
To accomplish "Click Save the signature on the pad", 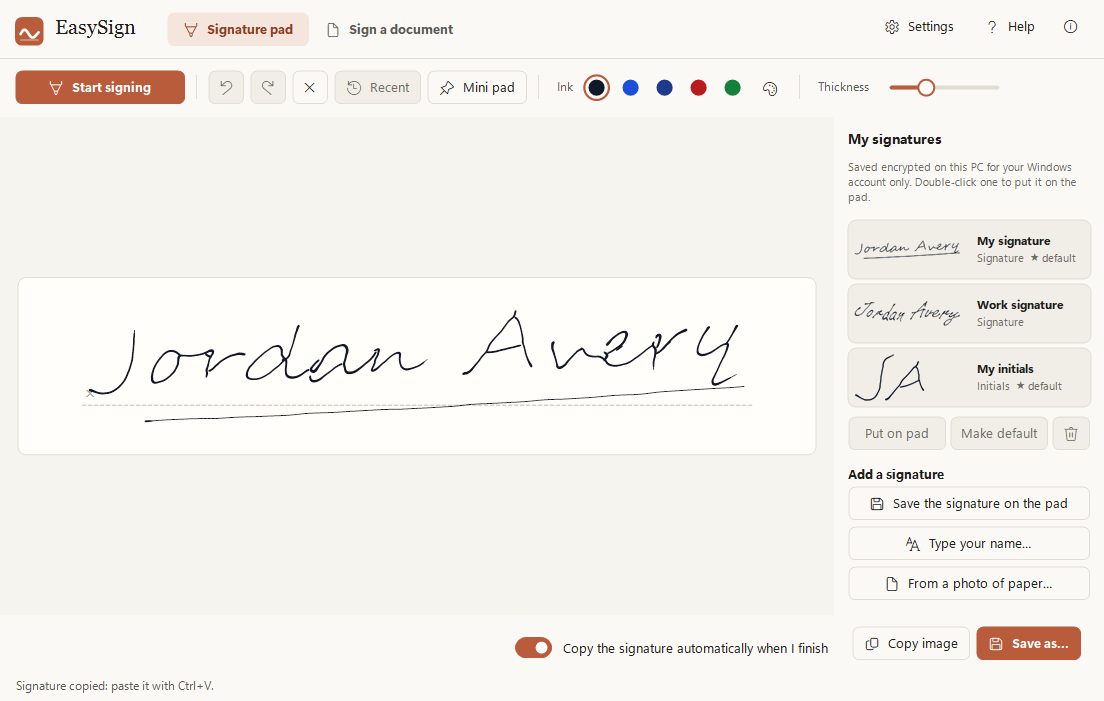I will (969, 503).
